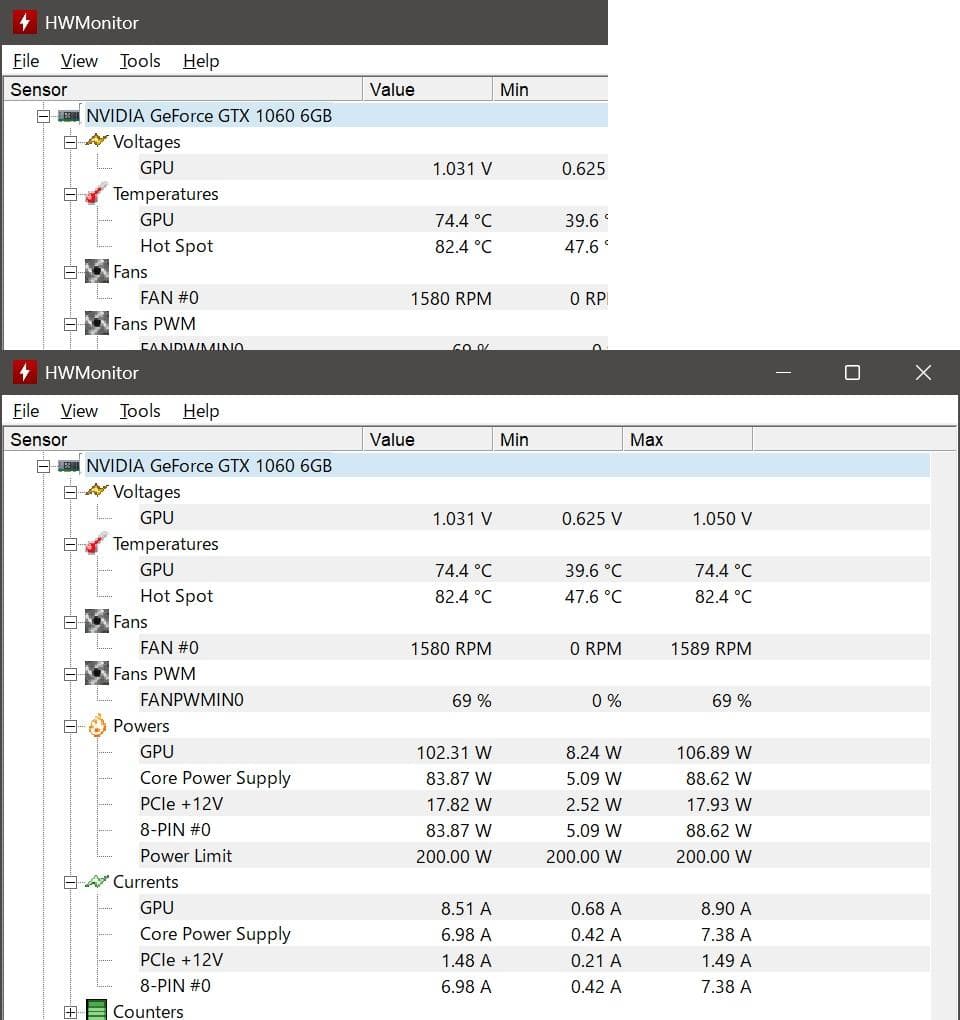Screen dimensions: 960x1020
Task: Click the HWMonitor lightning icon in the upper window title bar
Action: click(x=24, y=22)
